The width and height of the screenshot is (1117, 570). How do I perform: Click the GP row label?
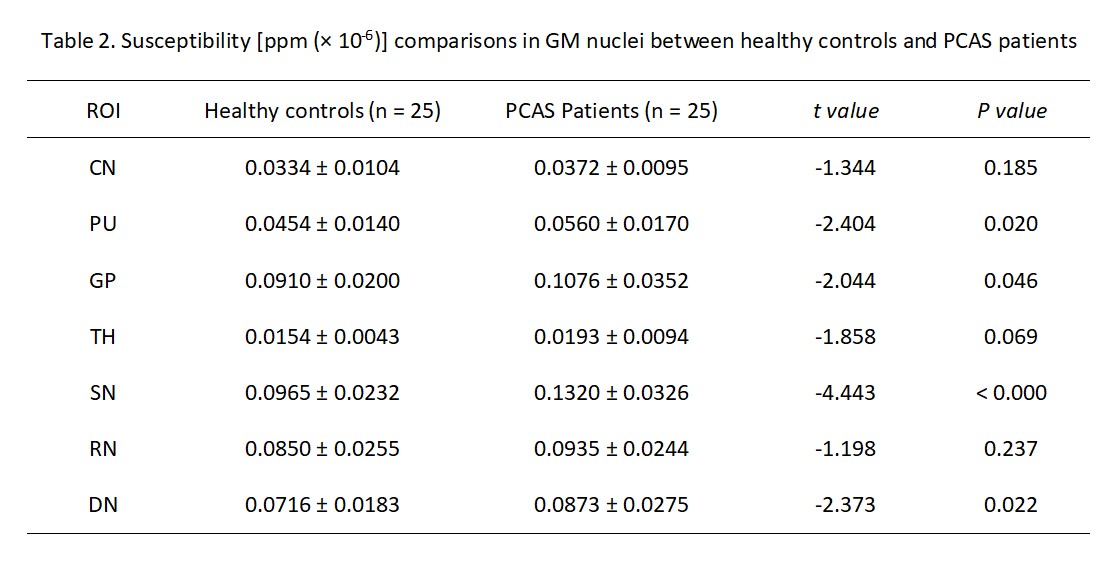tap(103, 281)
